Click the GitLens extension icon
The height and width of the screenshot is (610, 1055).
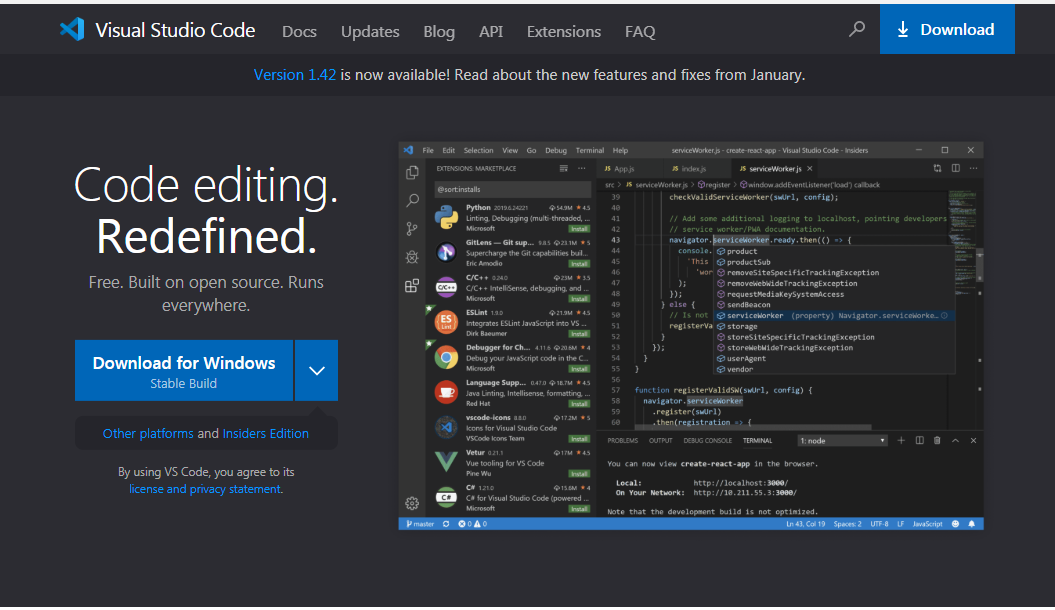click(446, 252)
